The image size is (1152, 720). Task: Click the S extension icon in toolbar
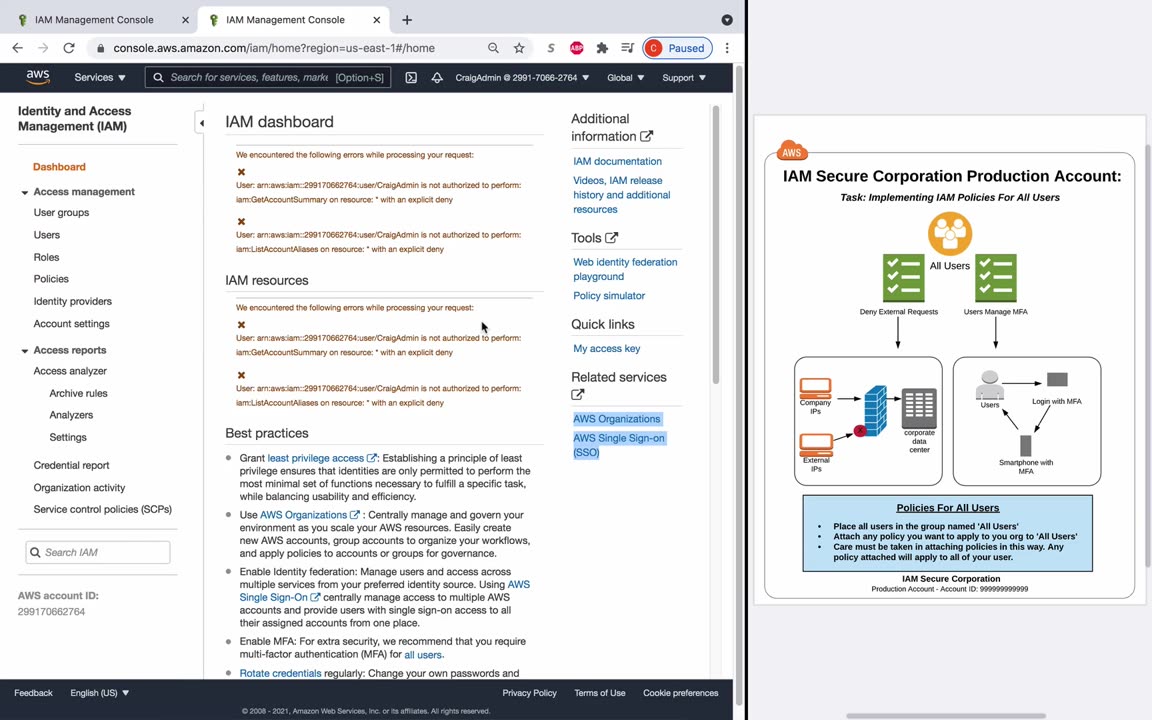point(551,48)
